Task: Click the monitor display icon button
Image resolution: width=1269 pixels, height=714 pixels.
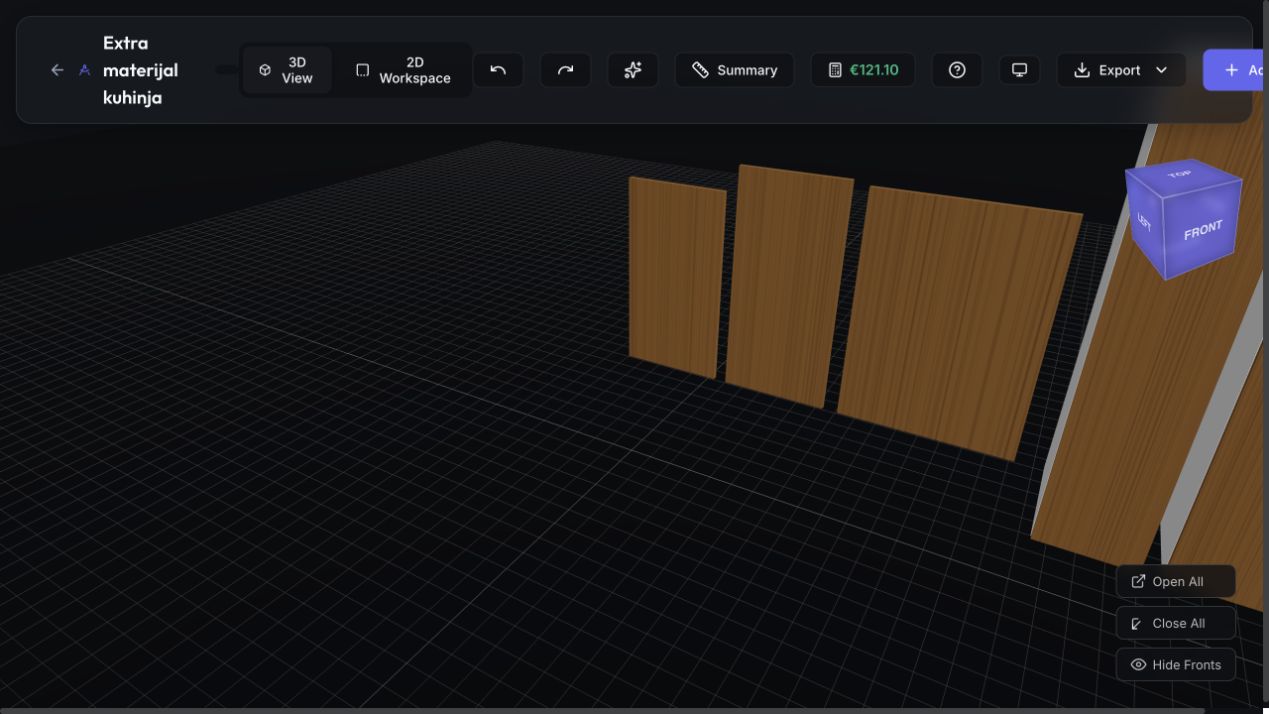Action: pos(1019,70)
